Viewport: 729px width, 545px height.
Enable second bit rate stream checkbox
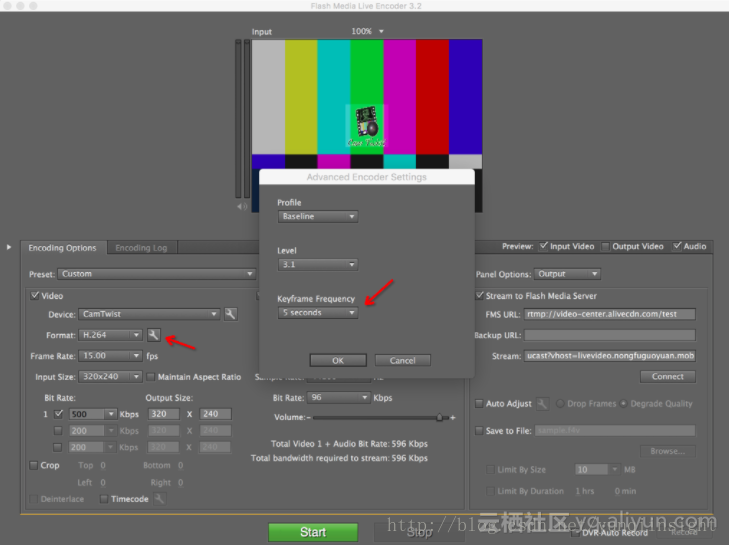click(58, 431)
